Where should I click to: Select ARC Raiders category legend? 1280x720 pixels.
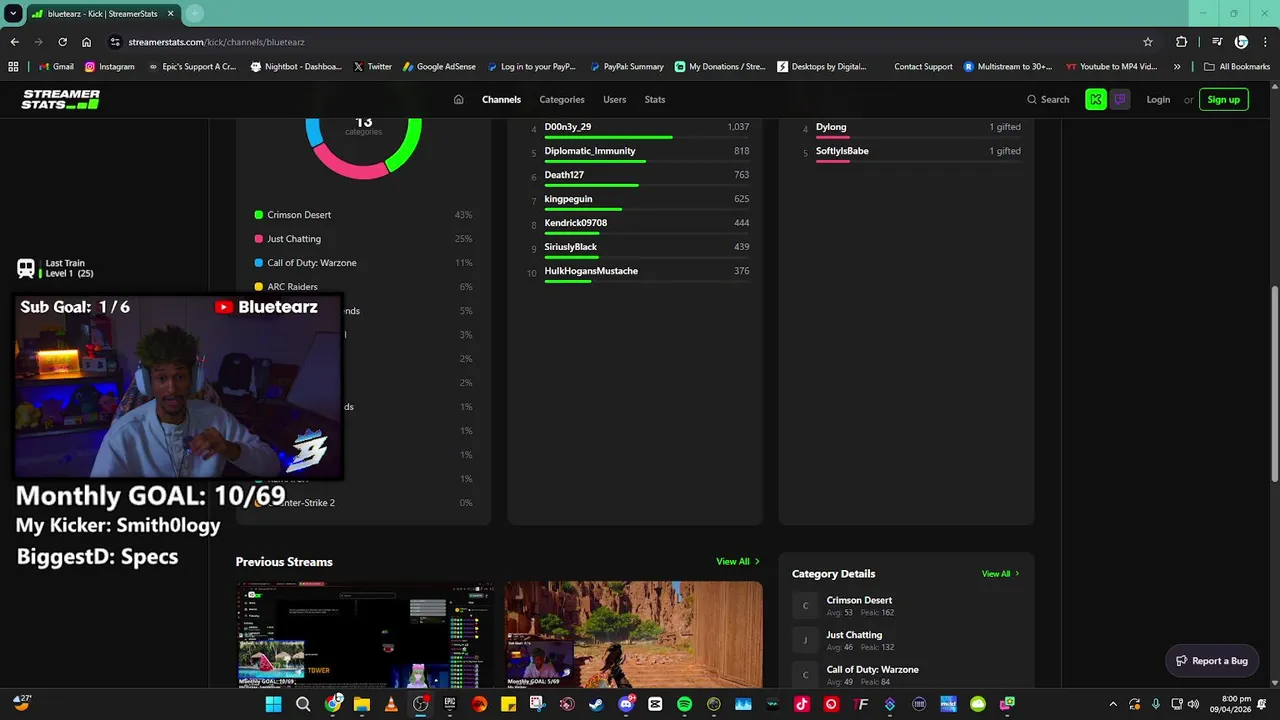click(292, 287)
